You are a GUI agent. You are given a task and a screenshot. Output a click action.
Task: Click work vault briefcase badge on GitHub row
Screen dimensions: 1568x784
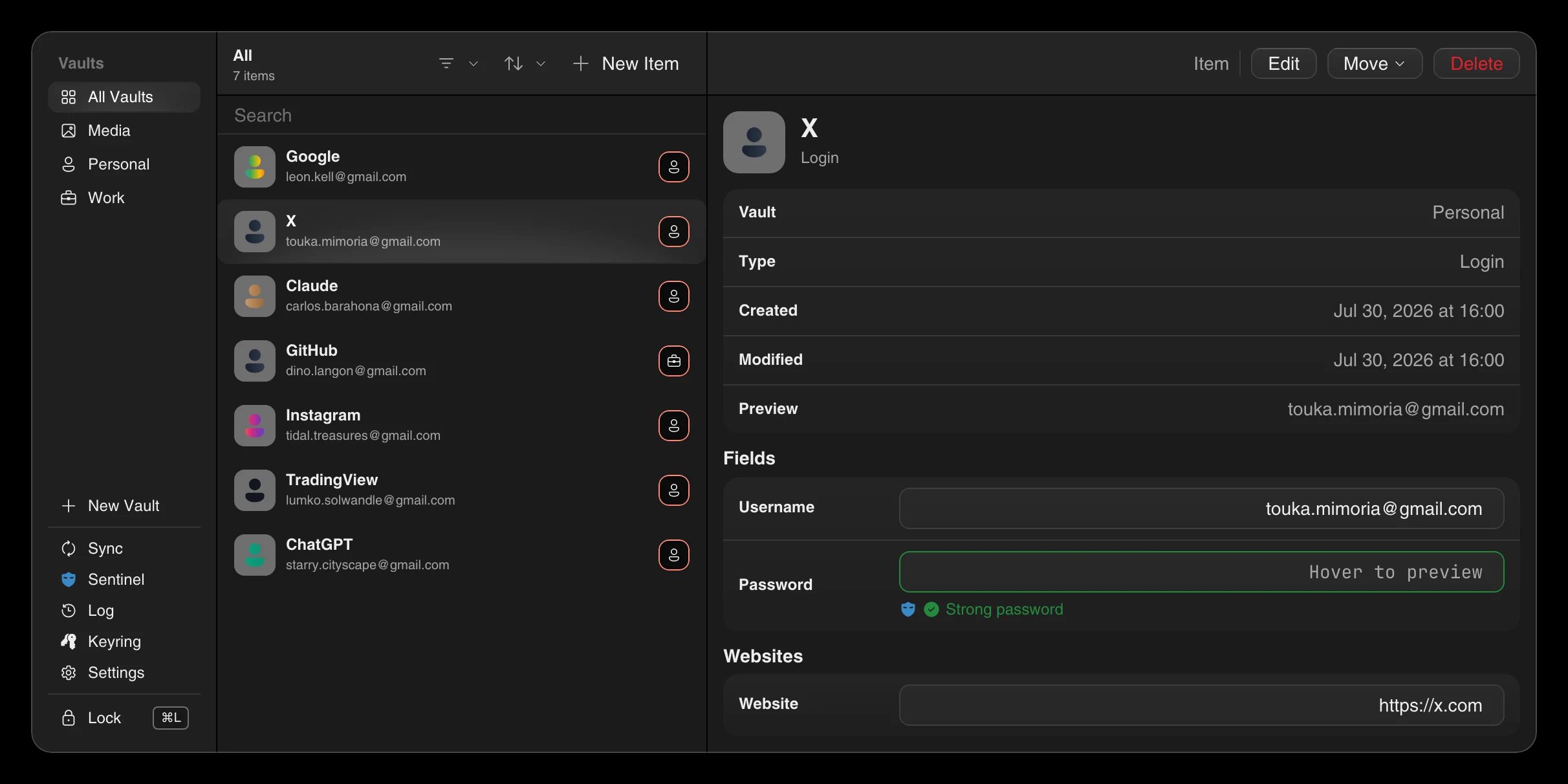(x=674, y=361)
